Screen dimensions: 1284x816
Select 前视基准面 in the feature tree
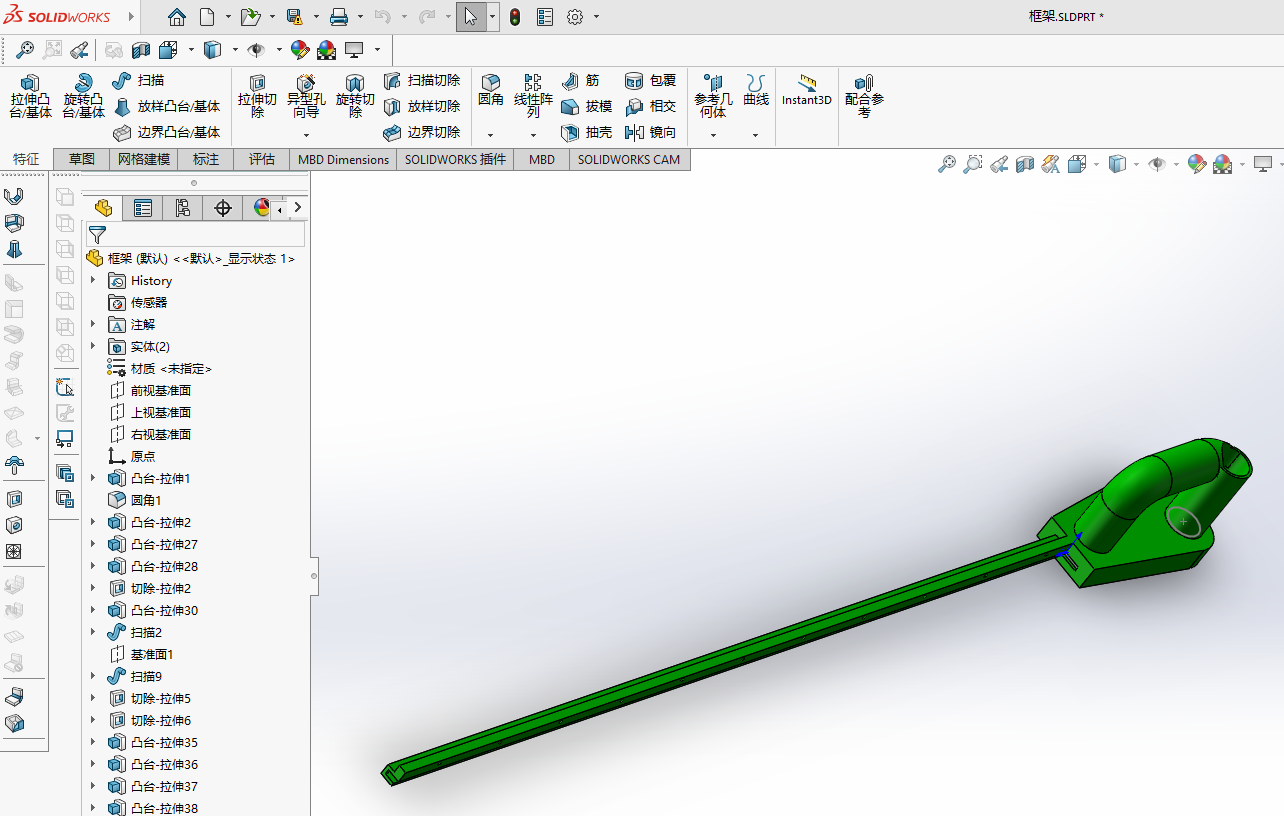(x=161, y=391)
